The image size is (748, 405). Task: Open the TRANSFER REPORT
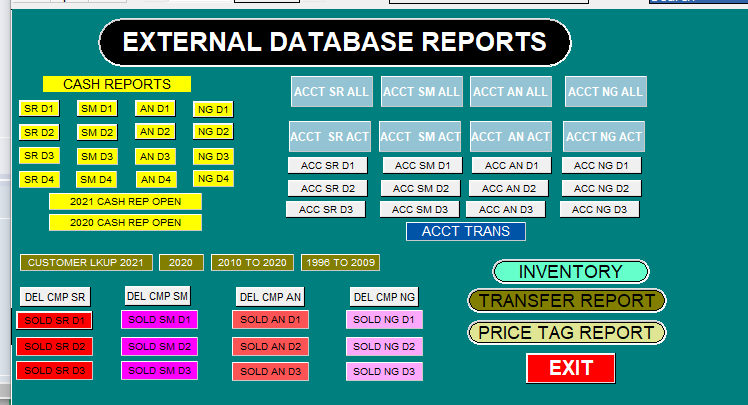[x=567, y=301]
